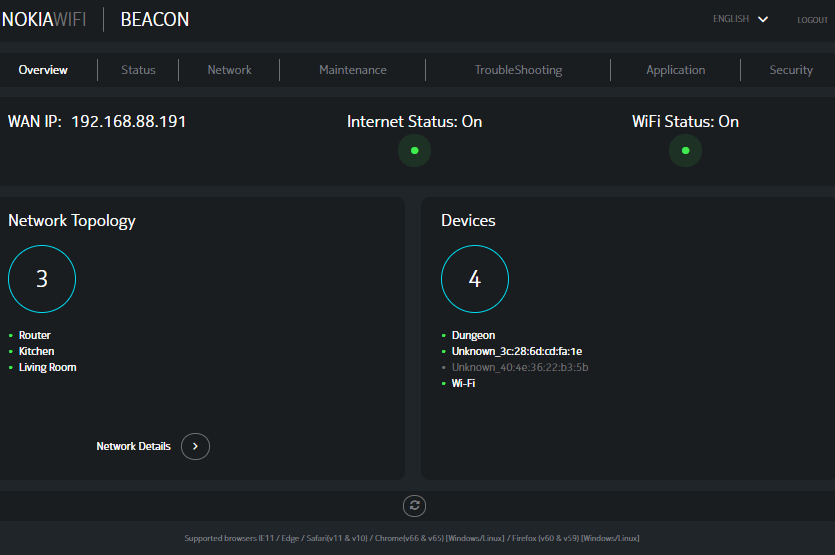
Task: Select the Kitchen beacon in topology list
Action: coord(36,352)
